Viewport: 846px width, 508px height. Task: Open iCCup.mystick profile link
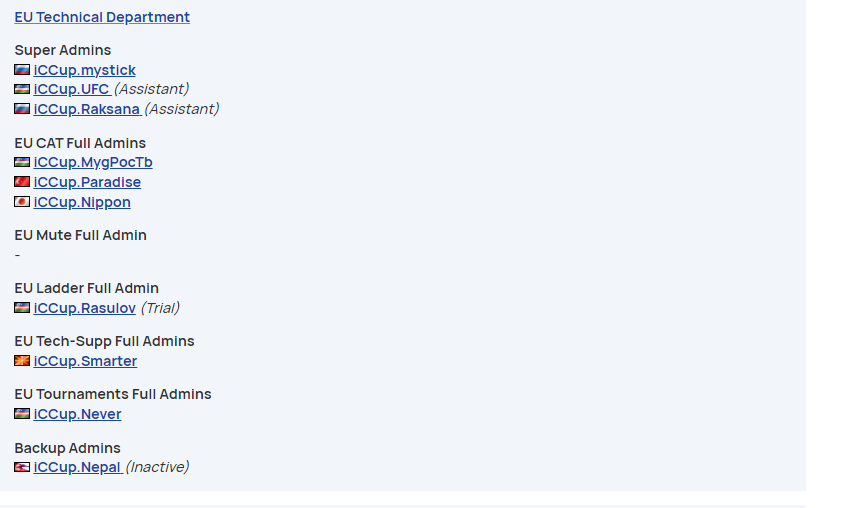[85, 70]
